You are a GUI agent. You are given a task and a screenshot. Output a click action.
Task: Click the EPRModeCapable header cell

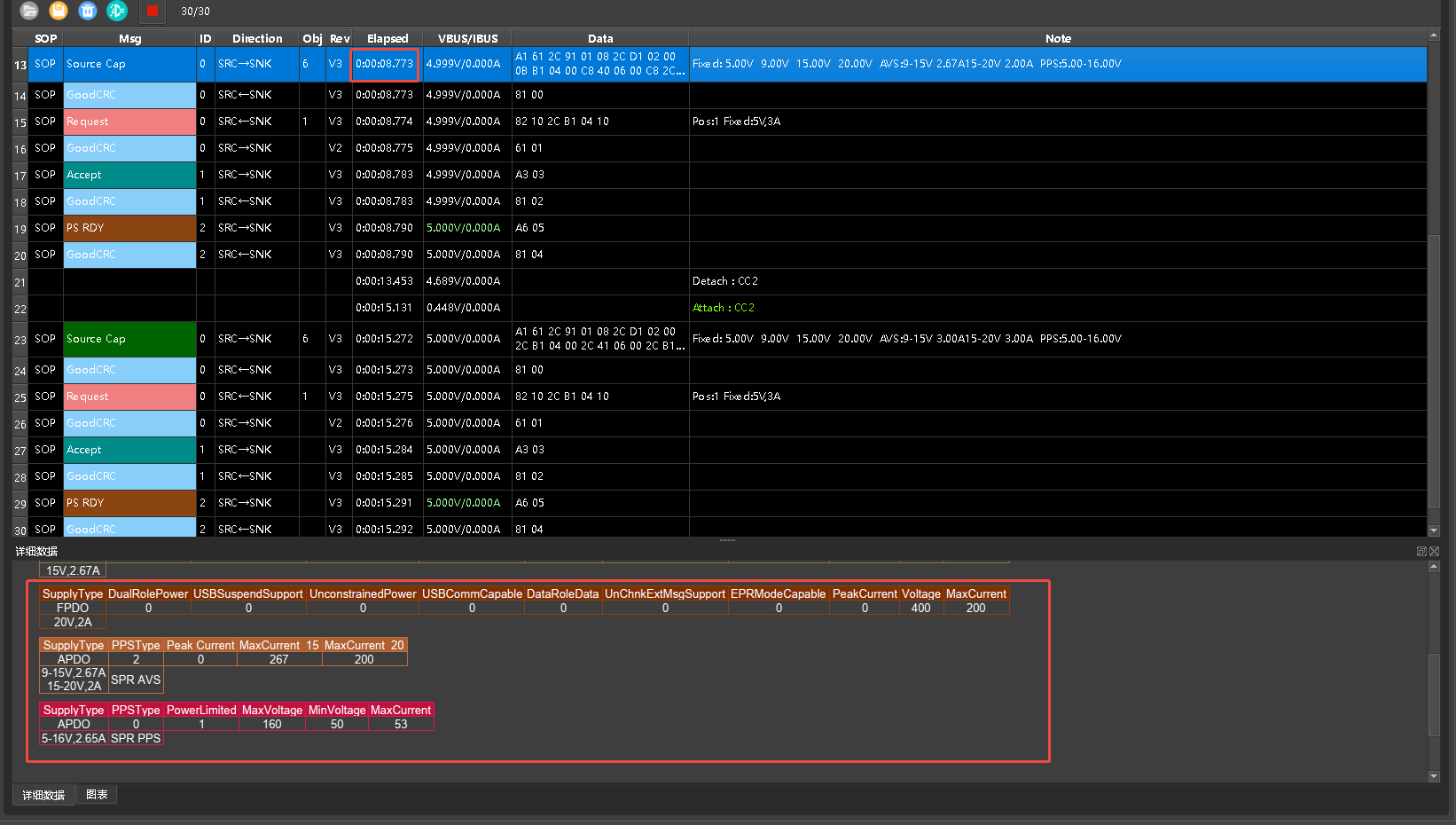click(778, 593)
